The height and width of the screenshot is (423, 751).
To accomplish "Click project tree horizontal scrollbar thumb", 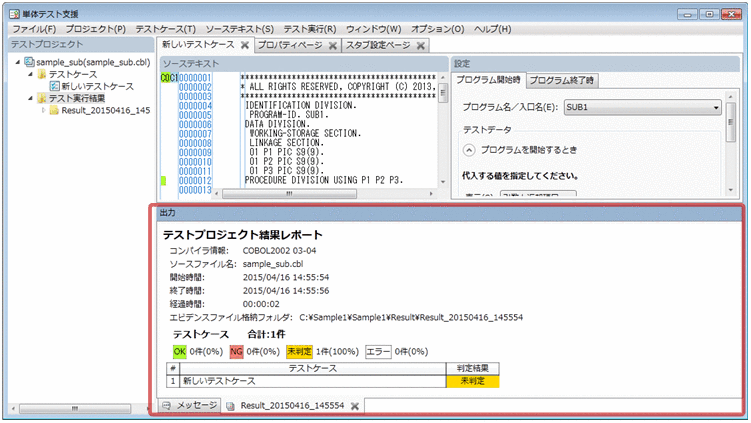I will (75, 409).
